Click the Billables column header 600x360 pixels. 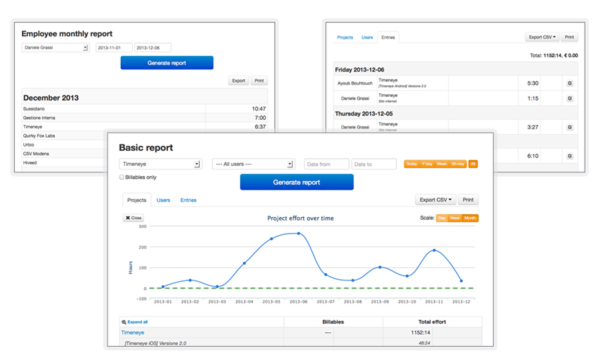coord(333,322)
